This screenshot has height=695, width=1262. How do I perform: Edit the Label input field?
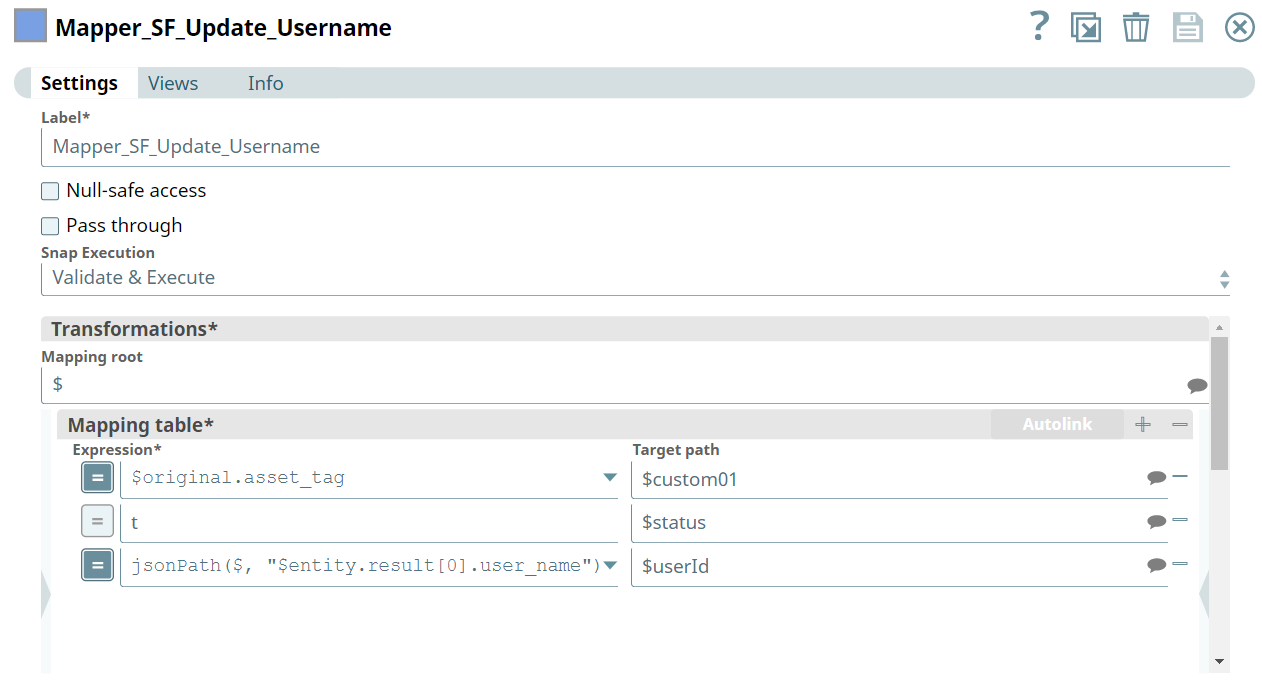point(635,147)
